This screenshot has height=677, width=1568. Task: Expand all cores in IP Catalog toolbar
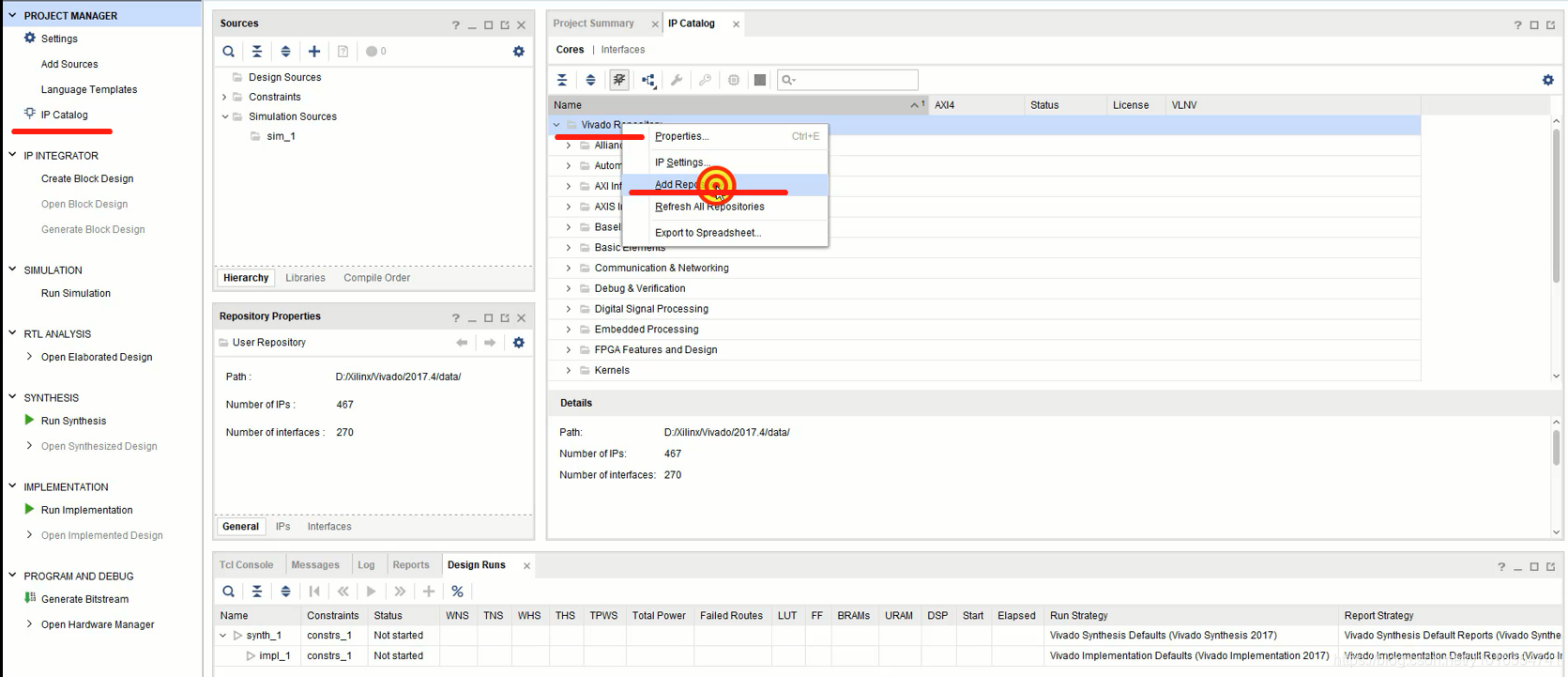(x=590, y=80)
